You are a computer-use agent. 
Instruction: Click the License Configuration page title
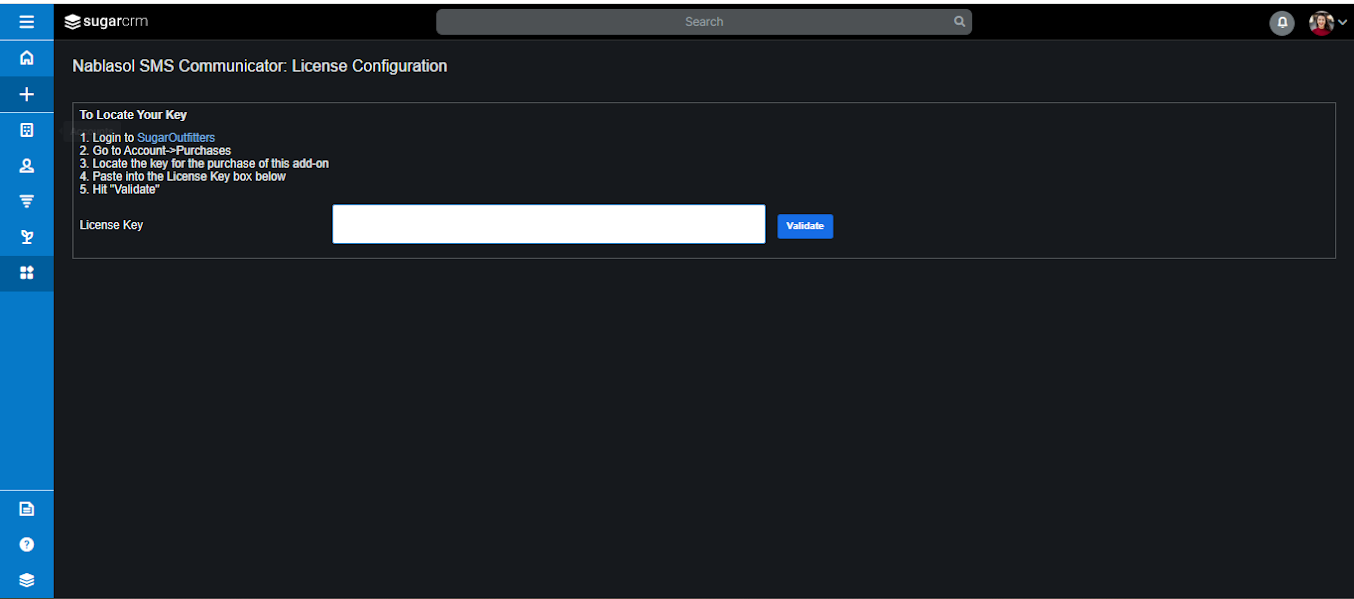pos(260,66)
